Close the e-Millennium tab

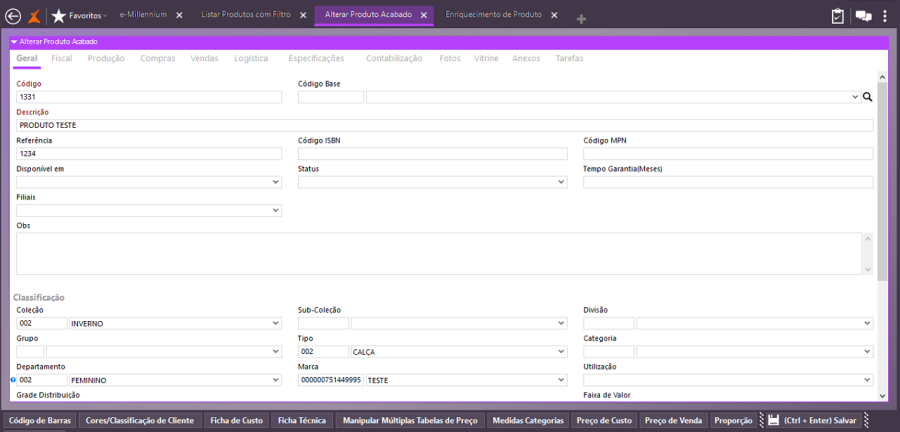(x=179, y=15)
